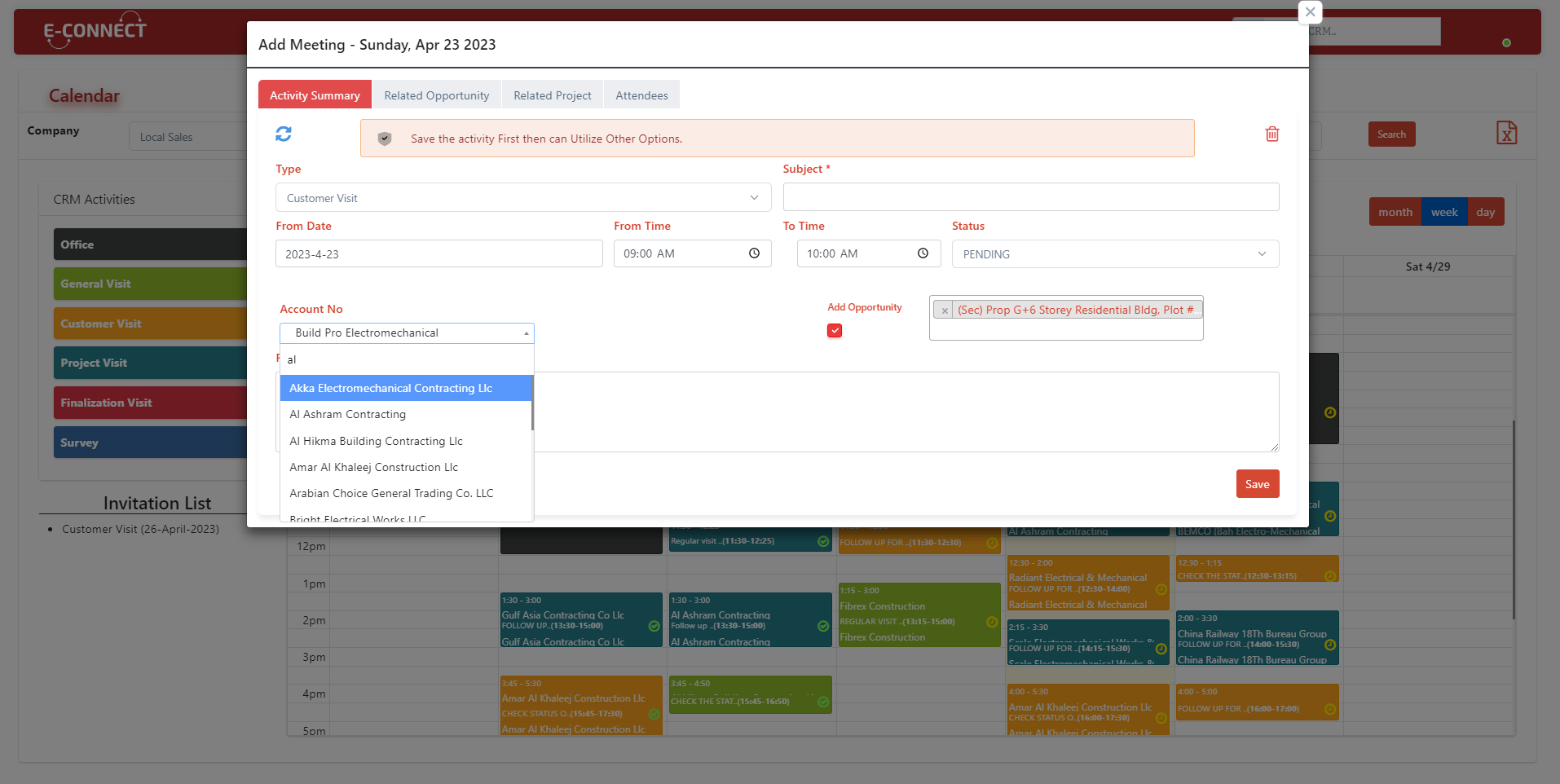Click the To Time field
The image size is (1560, 784).
[x=869, y=253]
